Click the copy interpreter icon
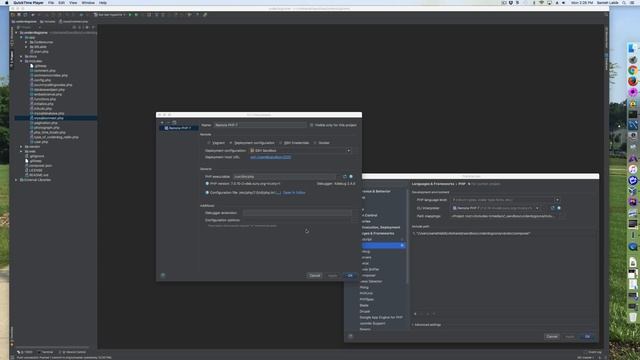The width and height of the screenshot is (640, 360). point(174,122)
